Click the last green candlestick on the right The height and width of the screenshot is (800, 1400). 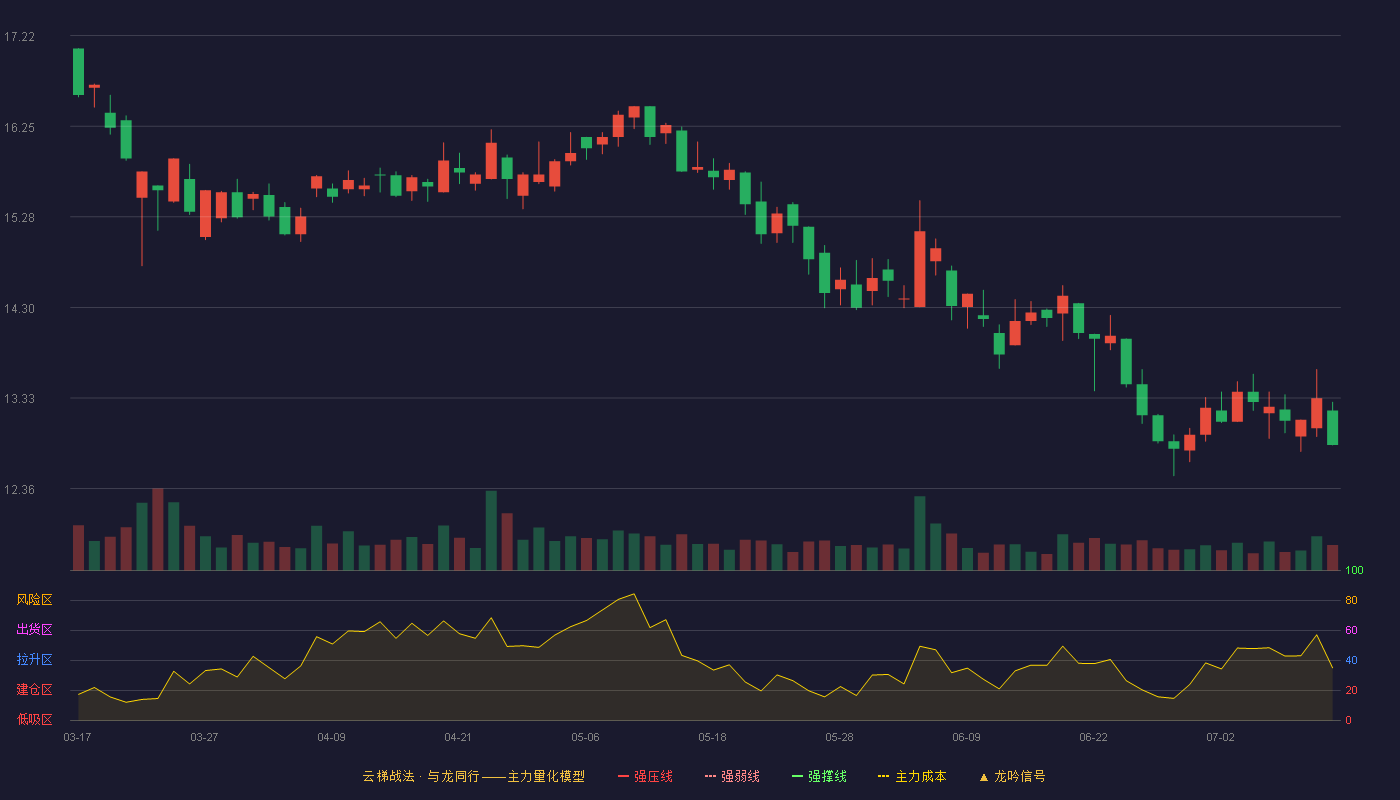point(1332,427)
